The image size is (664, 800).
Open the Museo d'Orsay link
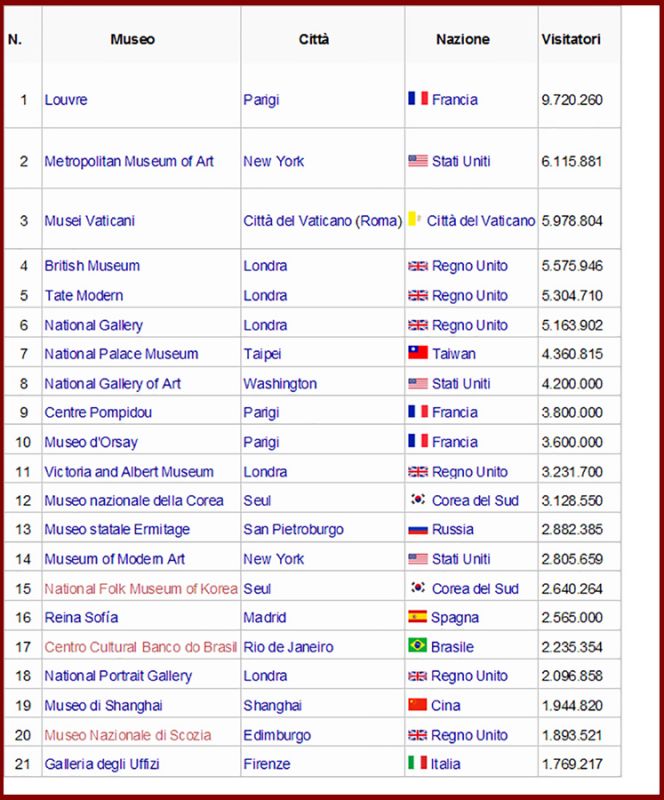pyautogui.click(x=91, y=442)
